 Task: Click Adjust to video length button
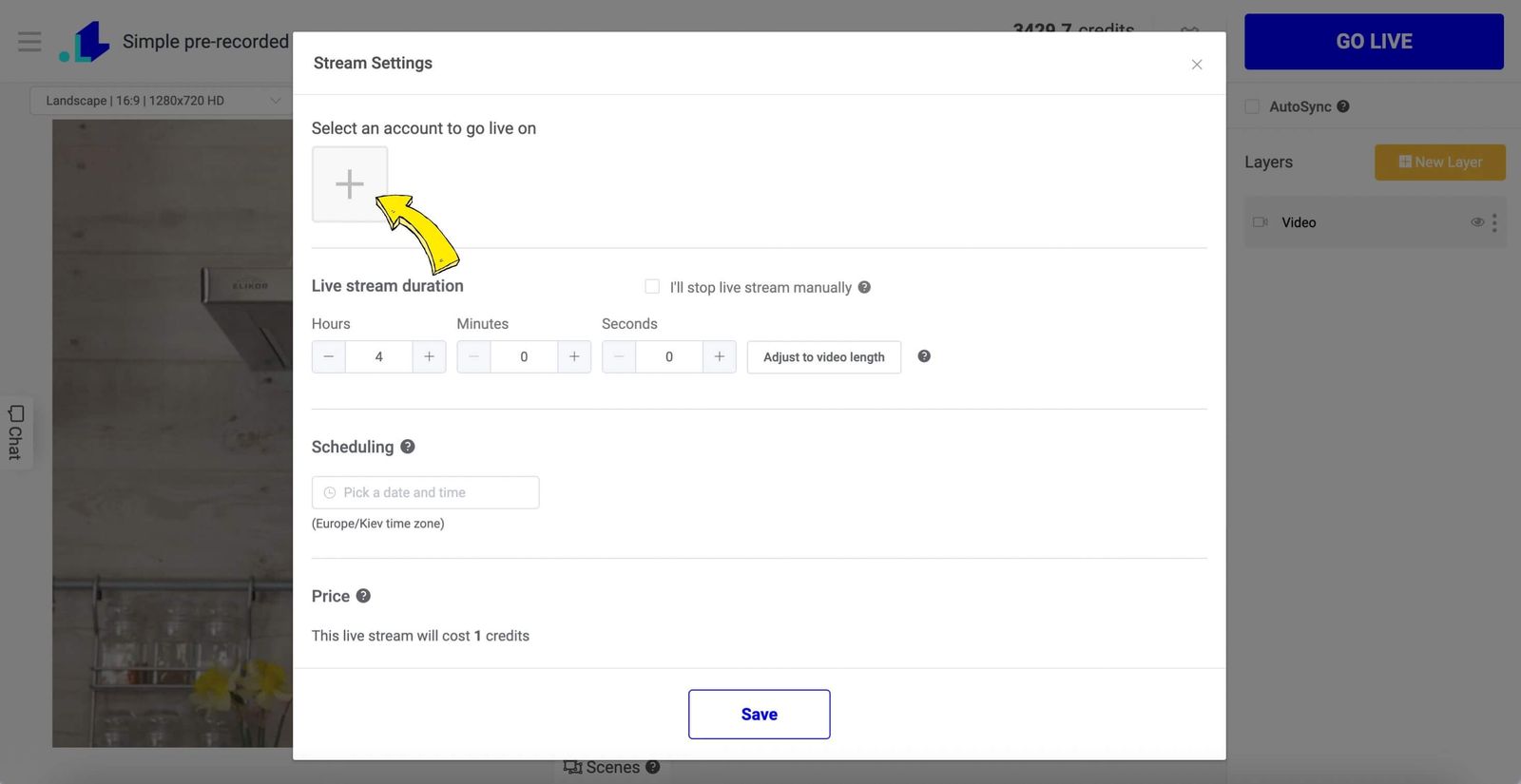824,357
